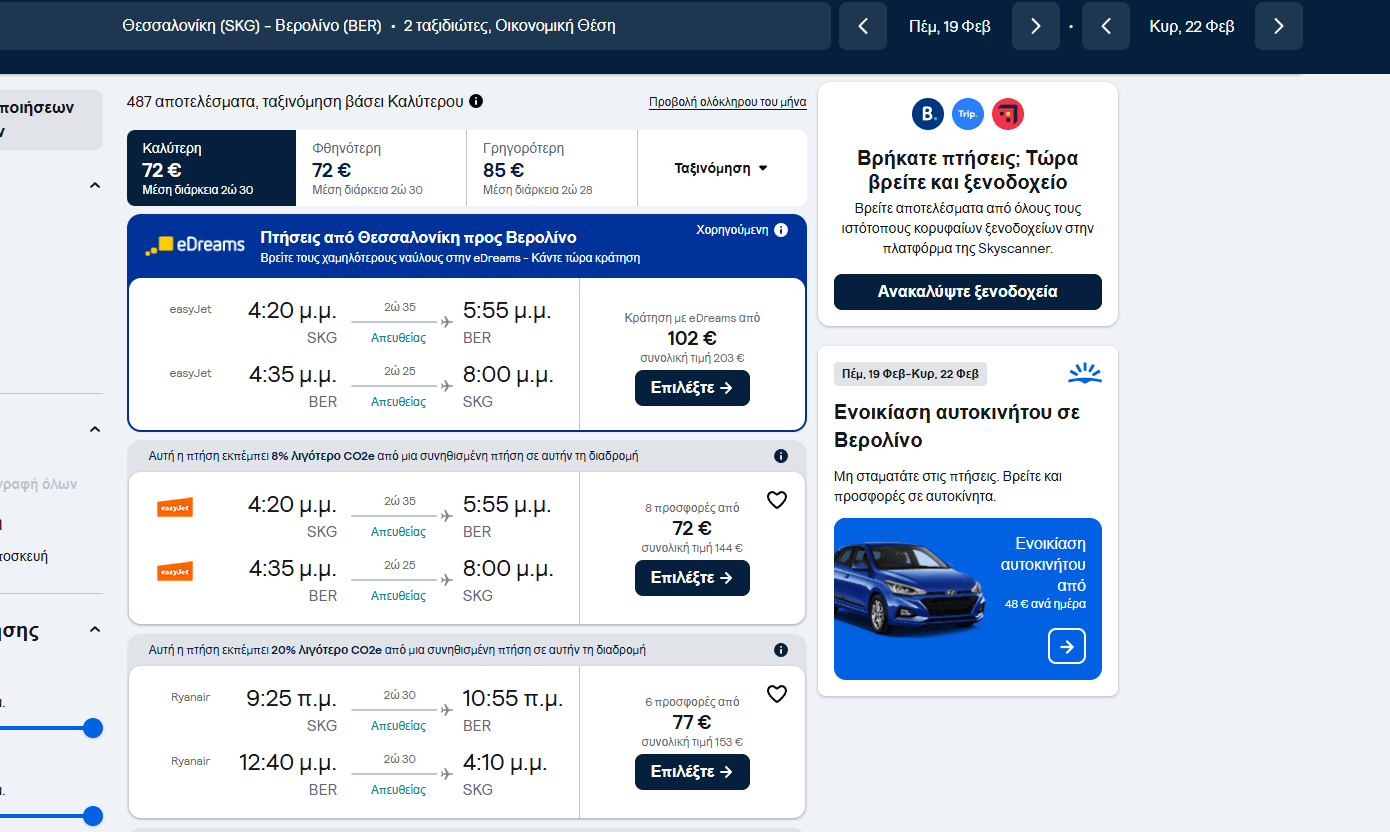The height and width of the screenshot is (832, 1390).
Task: Show info for the 8% λιγότερο CO2e notice
Action: (781, 456)
